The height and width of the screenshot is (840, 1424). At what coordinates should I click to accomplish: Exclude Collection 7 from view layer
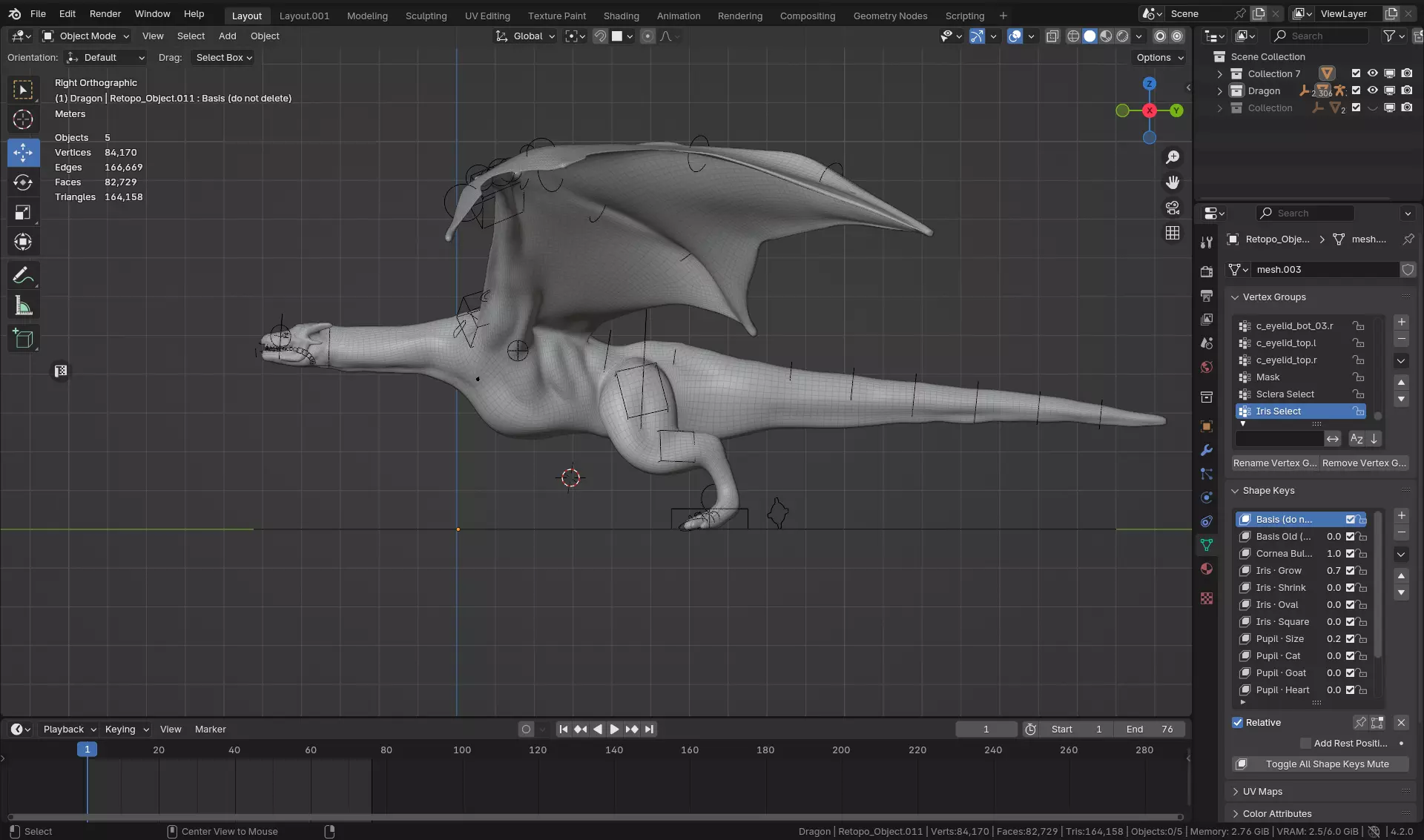(x=1356, y=73)
